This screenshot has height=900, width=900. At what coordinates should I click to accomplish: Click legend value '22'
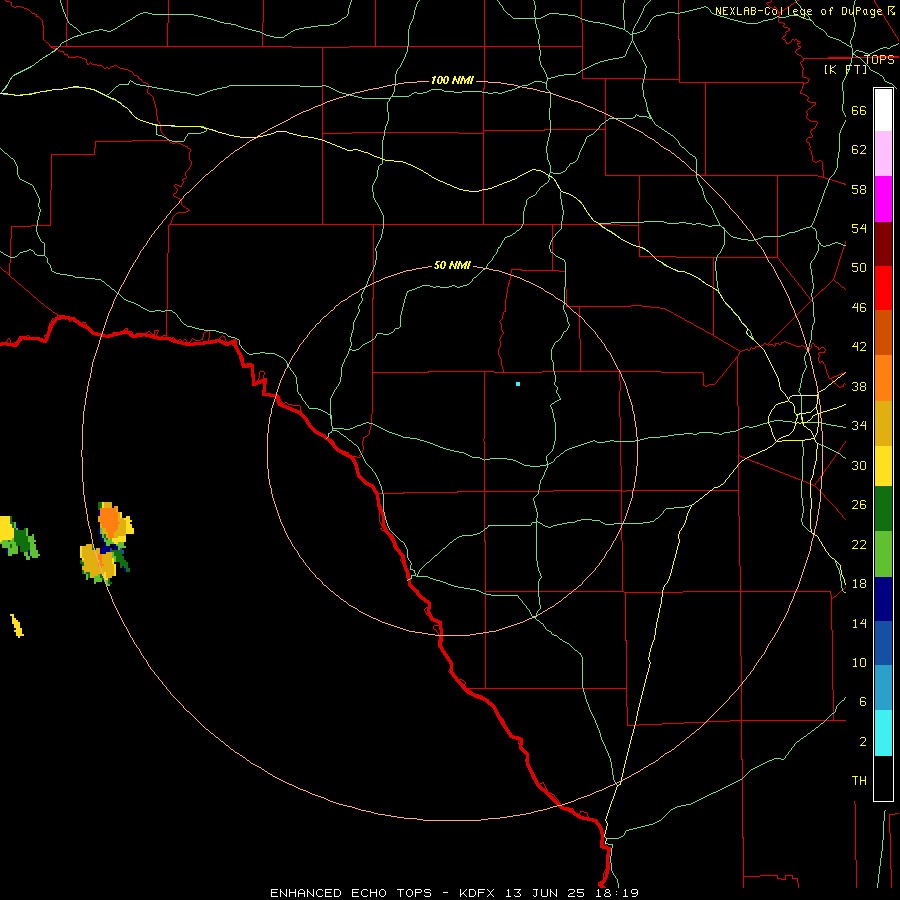coord(859,544)
